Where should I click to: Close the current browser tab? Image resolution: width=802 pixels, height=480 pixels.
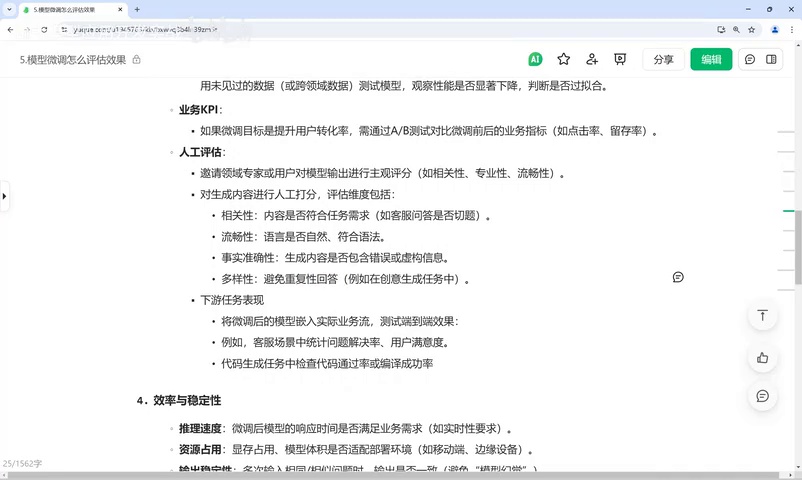(120, 10)
